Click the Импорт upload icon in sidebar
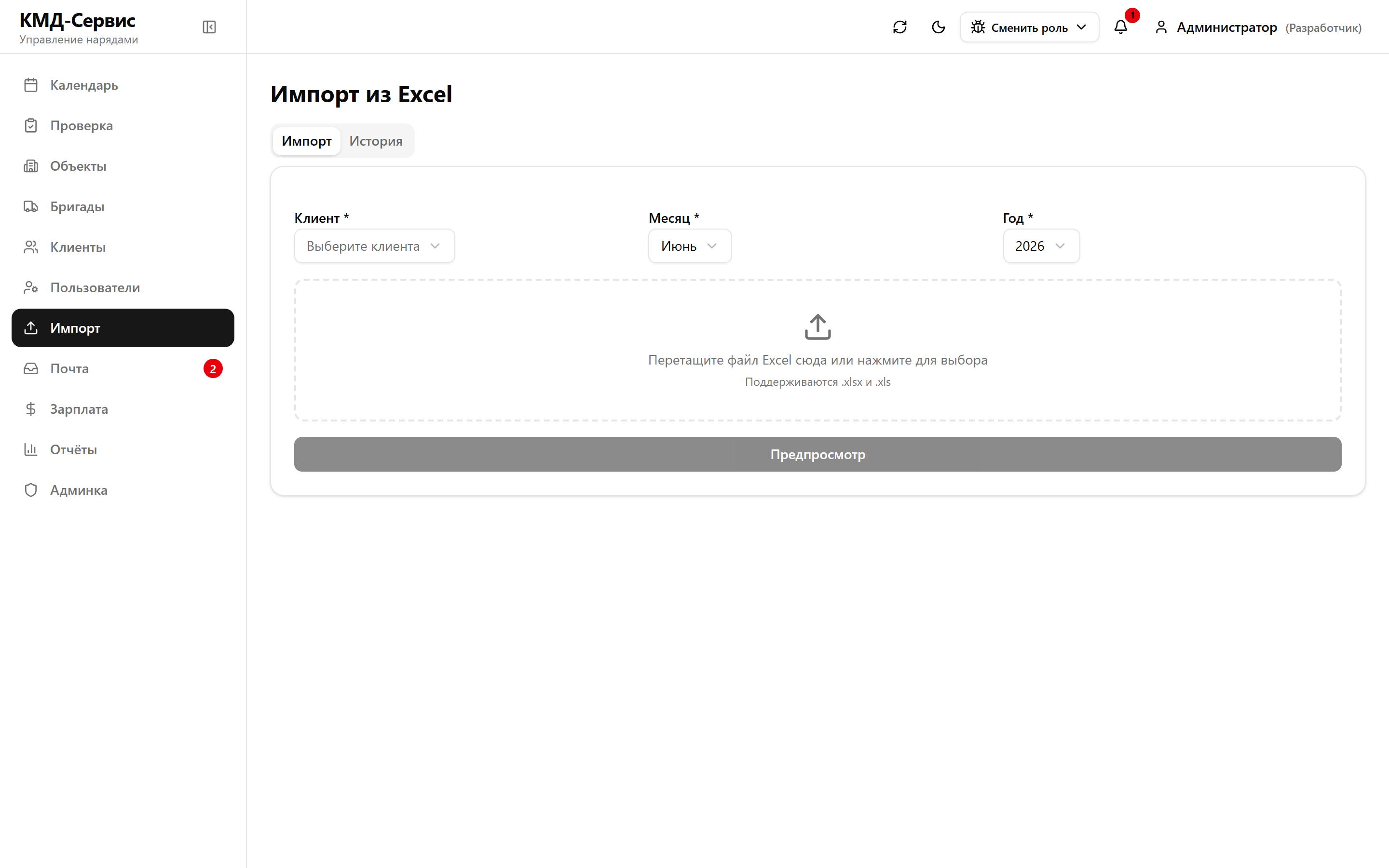Viewport: 1389px width, 868px height. point(31,328)
